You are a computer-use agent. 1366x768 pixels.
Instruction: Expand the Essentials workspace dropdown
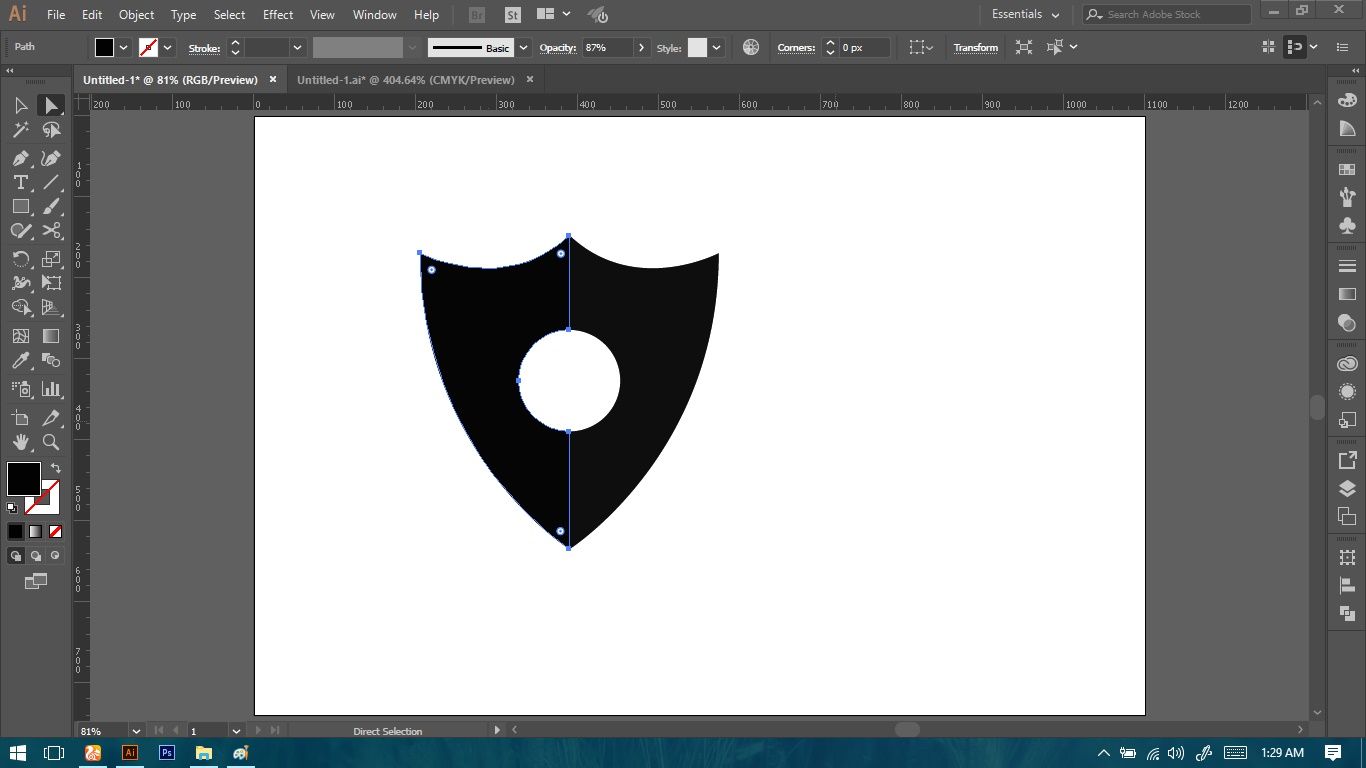click(x=1026, y=14)
